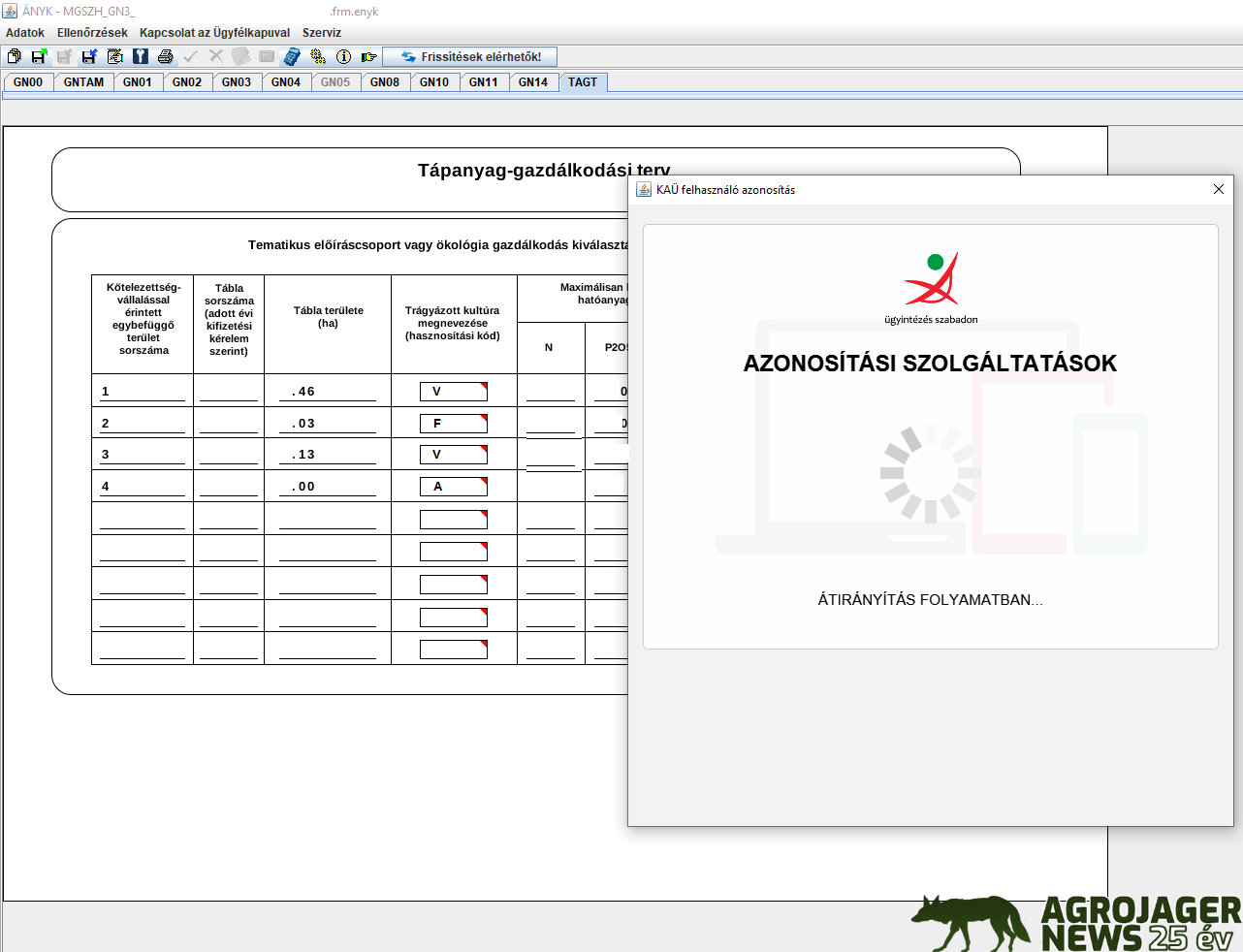Switch to the GN01 tab
This screenshot has width=1243, height=952.
click(138, 82)
